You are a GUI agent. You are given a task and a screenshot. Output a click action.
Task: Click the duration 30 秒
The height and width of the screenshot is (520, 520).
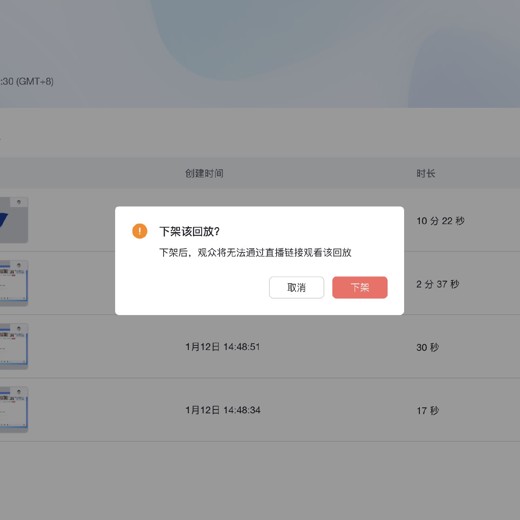pos(427,347)
